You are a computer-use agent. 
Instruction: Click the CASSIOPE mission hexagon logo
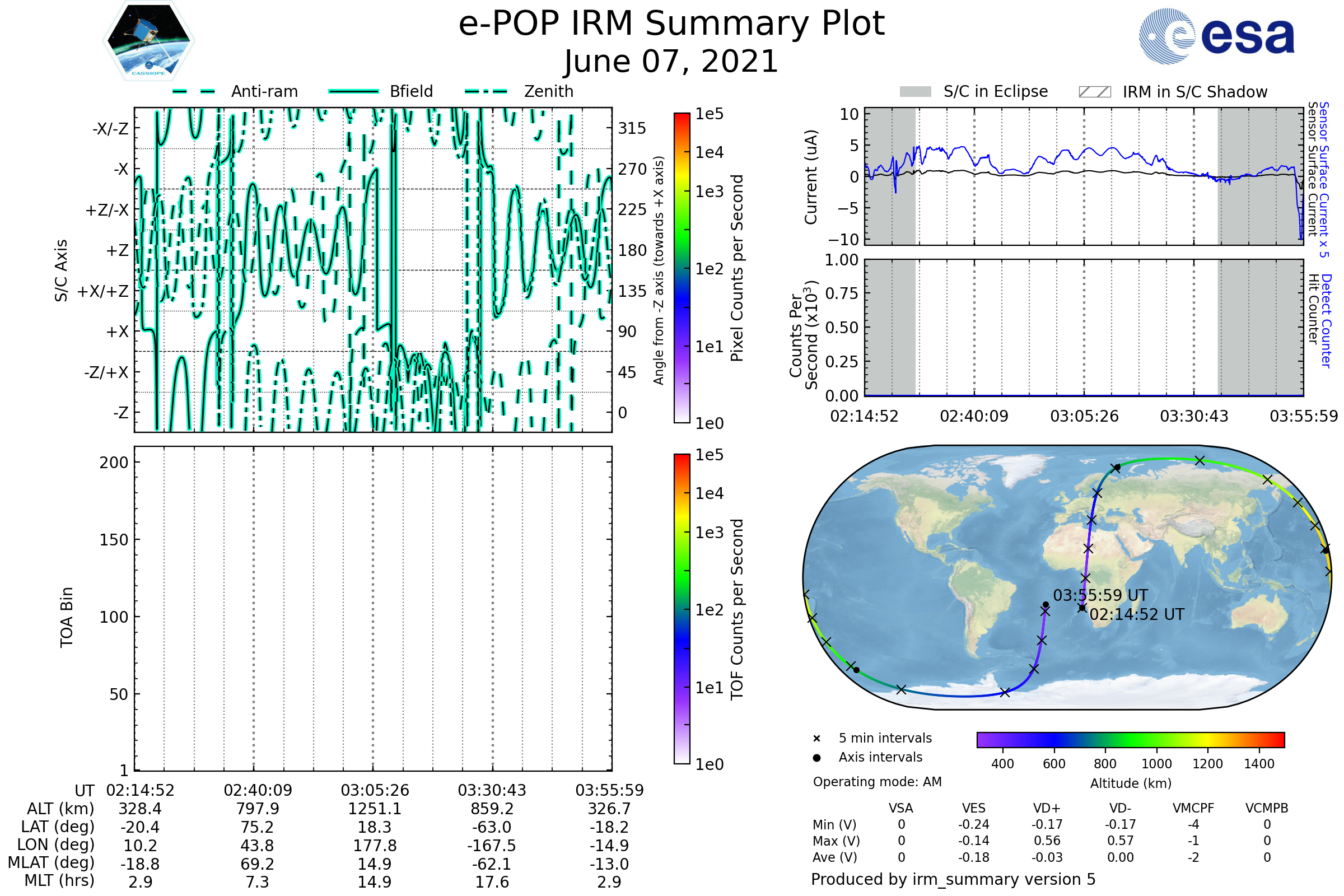(148, 41)
